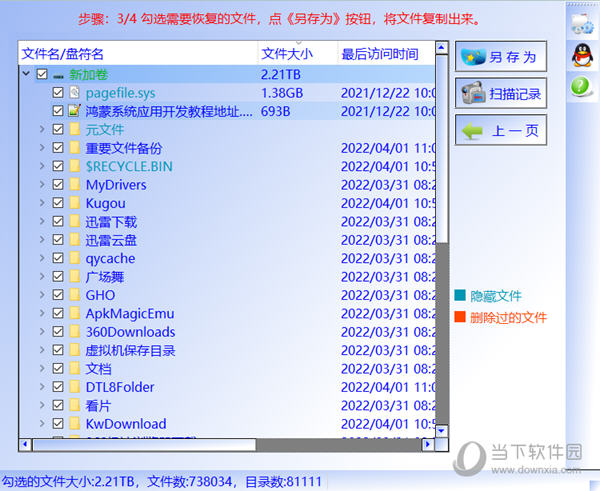The height and width of the screenshot is (491, 600).
Task: Click the pagefile.sys file icon
Action: [74, 93]
